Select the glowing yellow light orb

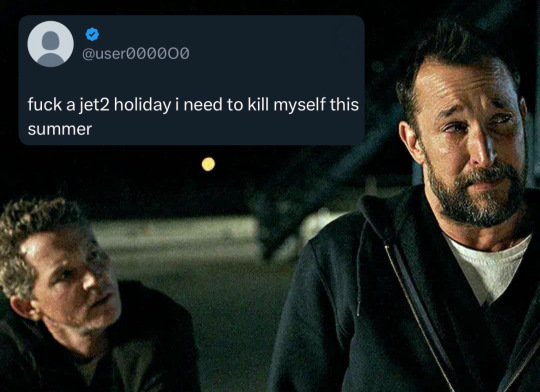(x=208, y=164)
